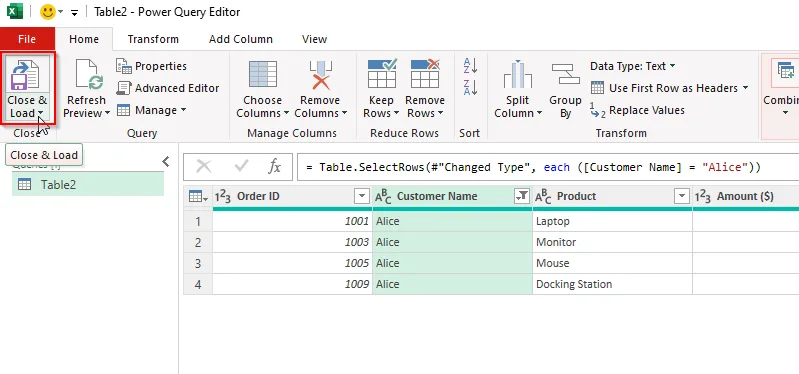Viewport: 799px width, 374px height.
Task: Click the cell containing 1009
Action: point(292,284)
